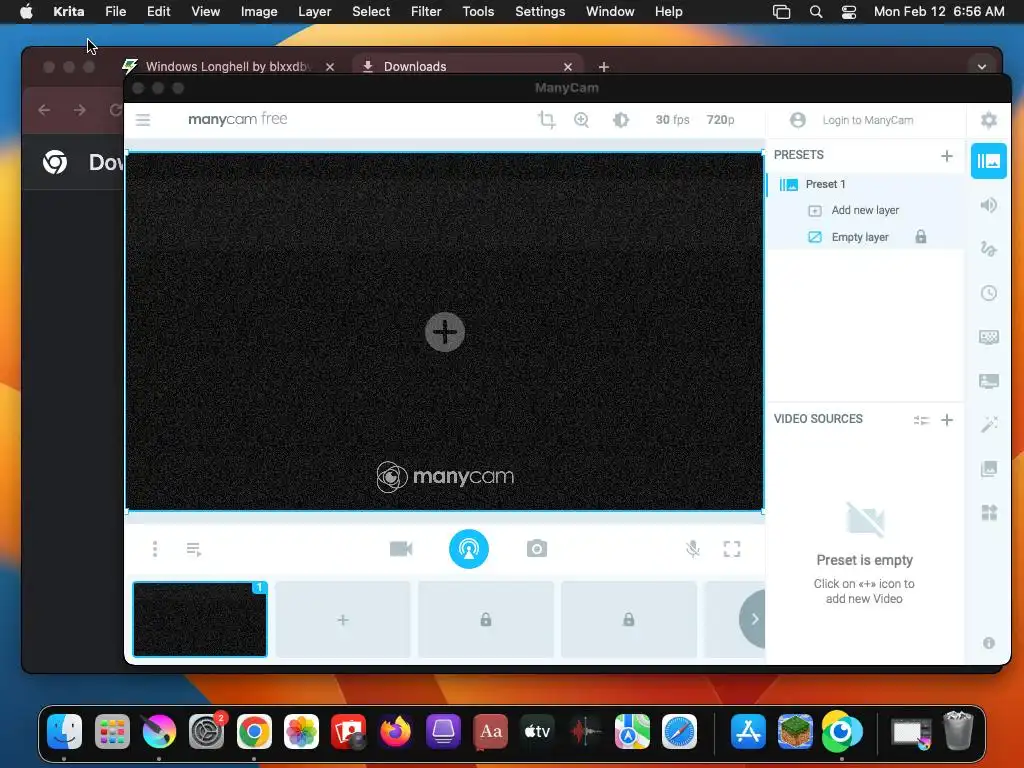Add a new video source with plus
Image resolution: width=1024 pixels, height=768 pixels.
point(946,420)
